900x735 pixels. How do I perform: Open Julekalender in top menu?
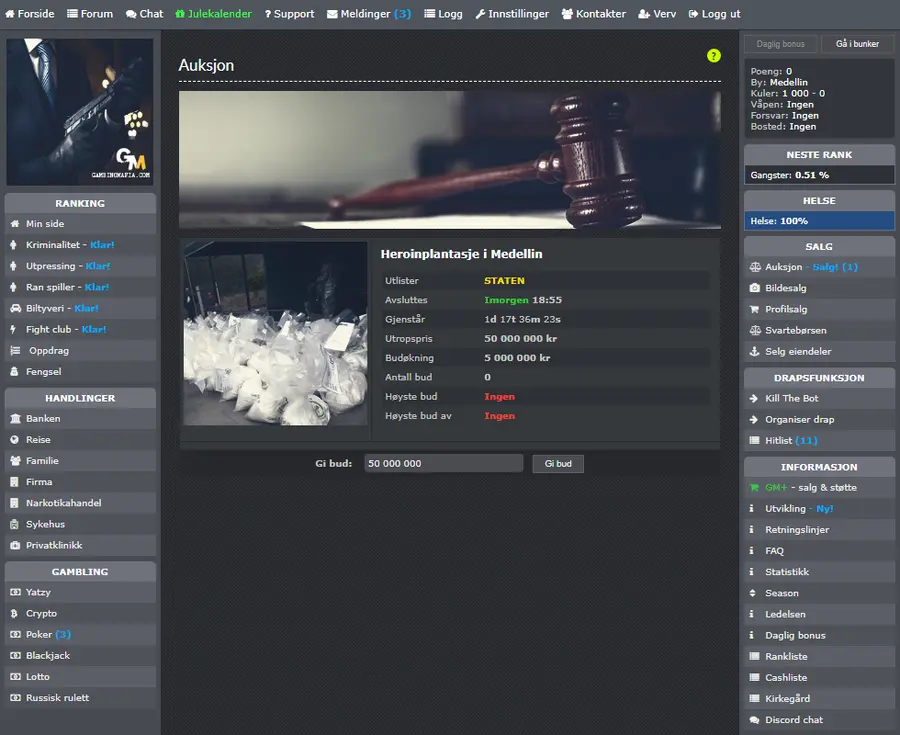pyautogui.click(x=214, y=14)
